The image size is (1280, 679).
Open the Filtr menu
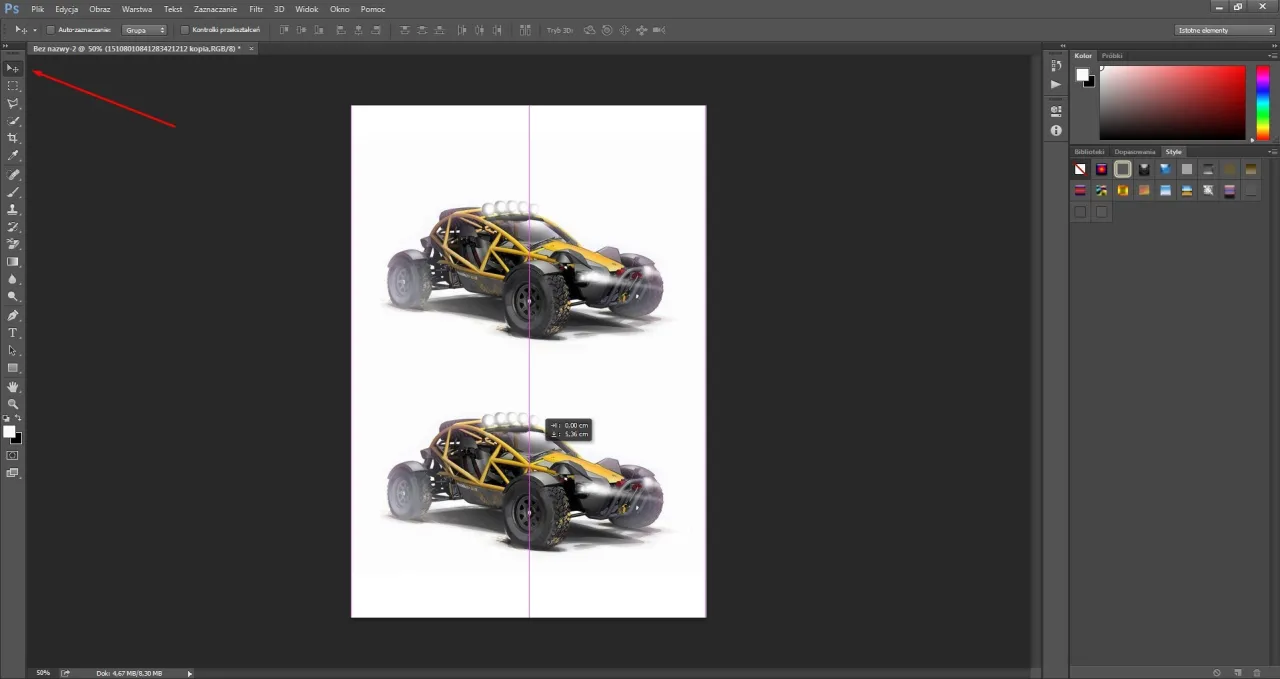tap(256, 9)
